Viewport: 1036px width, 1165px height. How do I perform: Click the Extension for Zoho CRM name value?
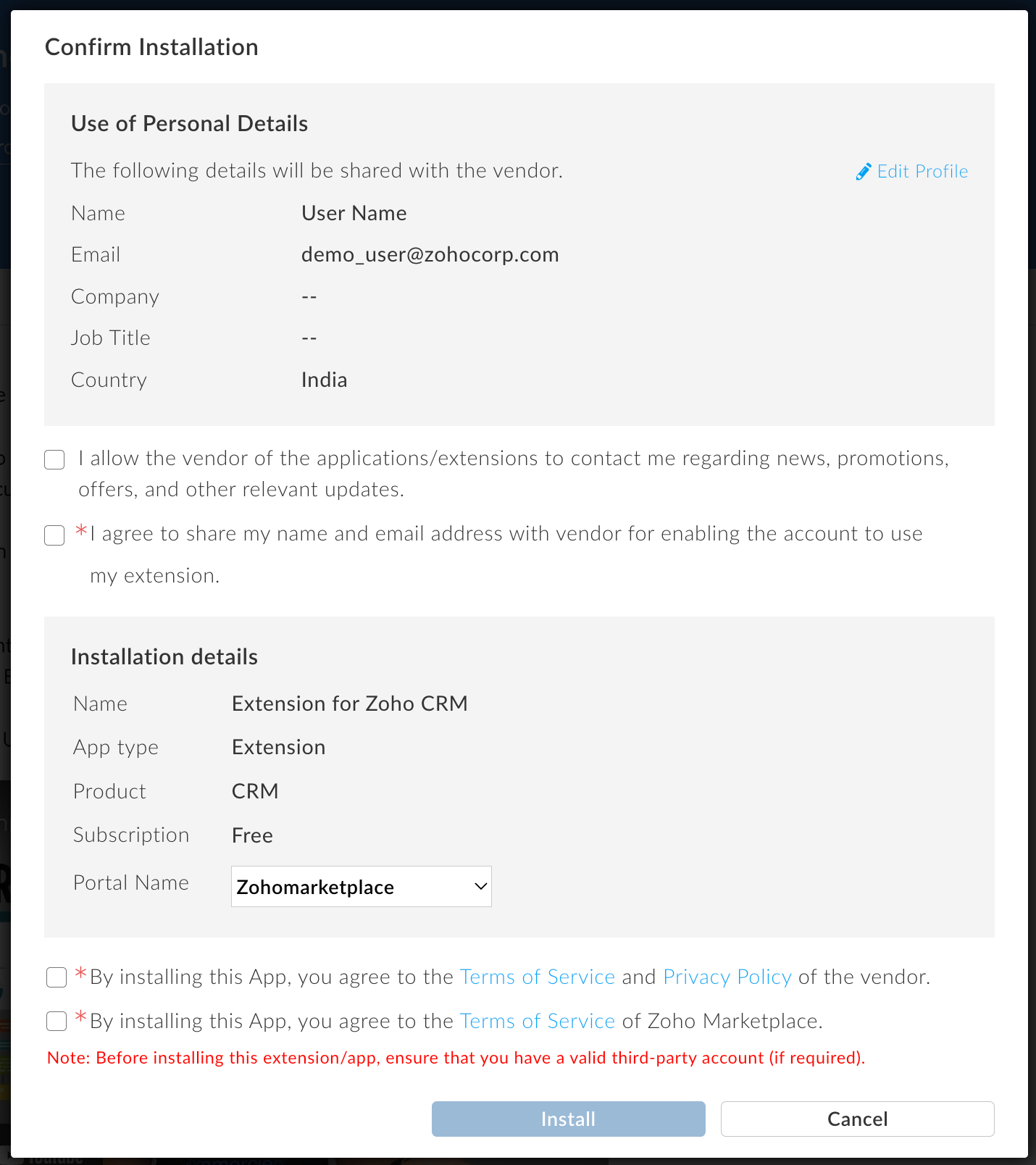(349, 704)
